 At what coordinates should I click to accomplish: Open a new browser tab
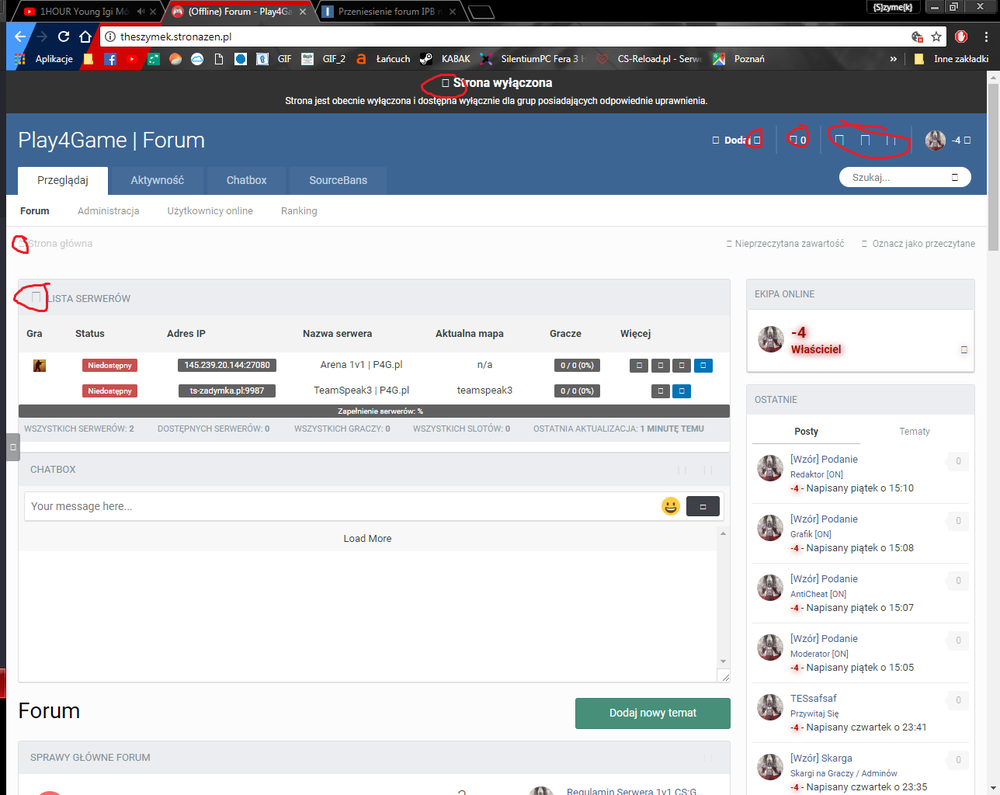(481, 11)
